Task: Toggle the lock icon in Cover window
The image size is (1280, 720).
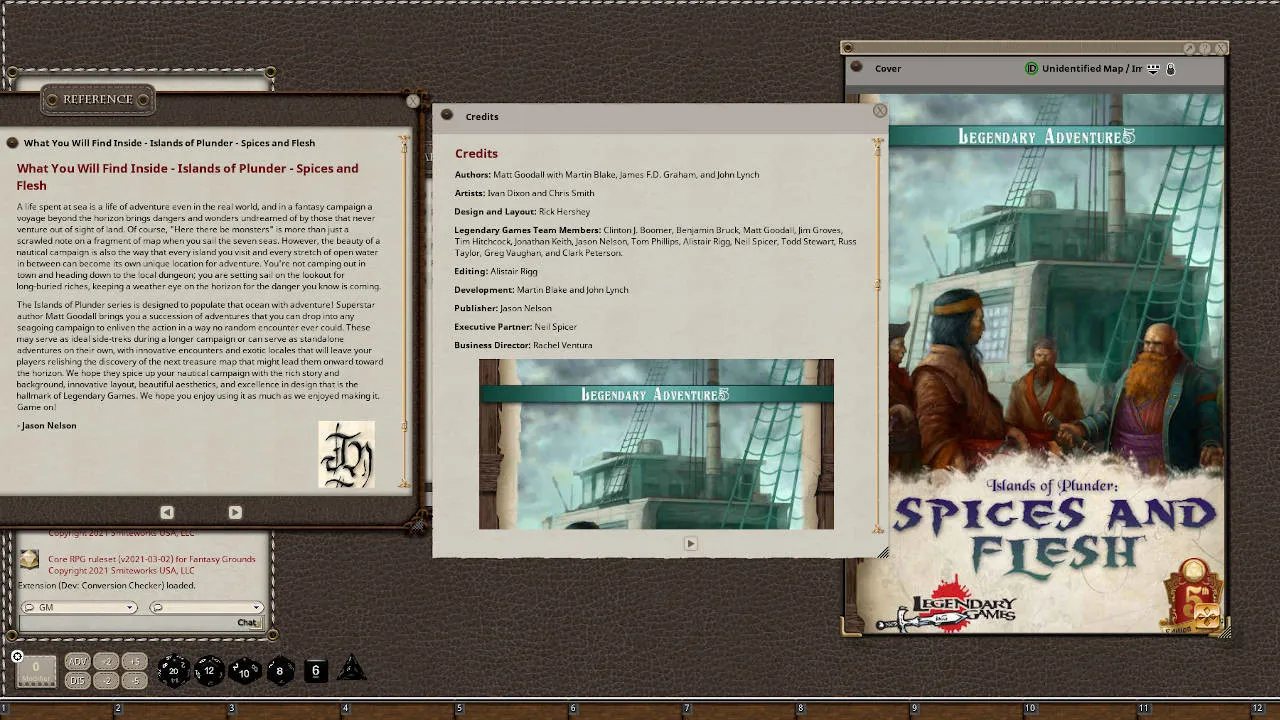Action: pos(1170,69)
